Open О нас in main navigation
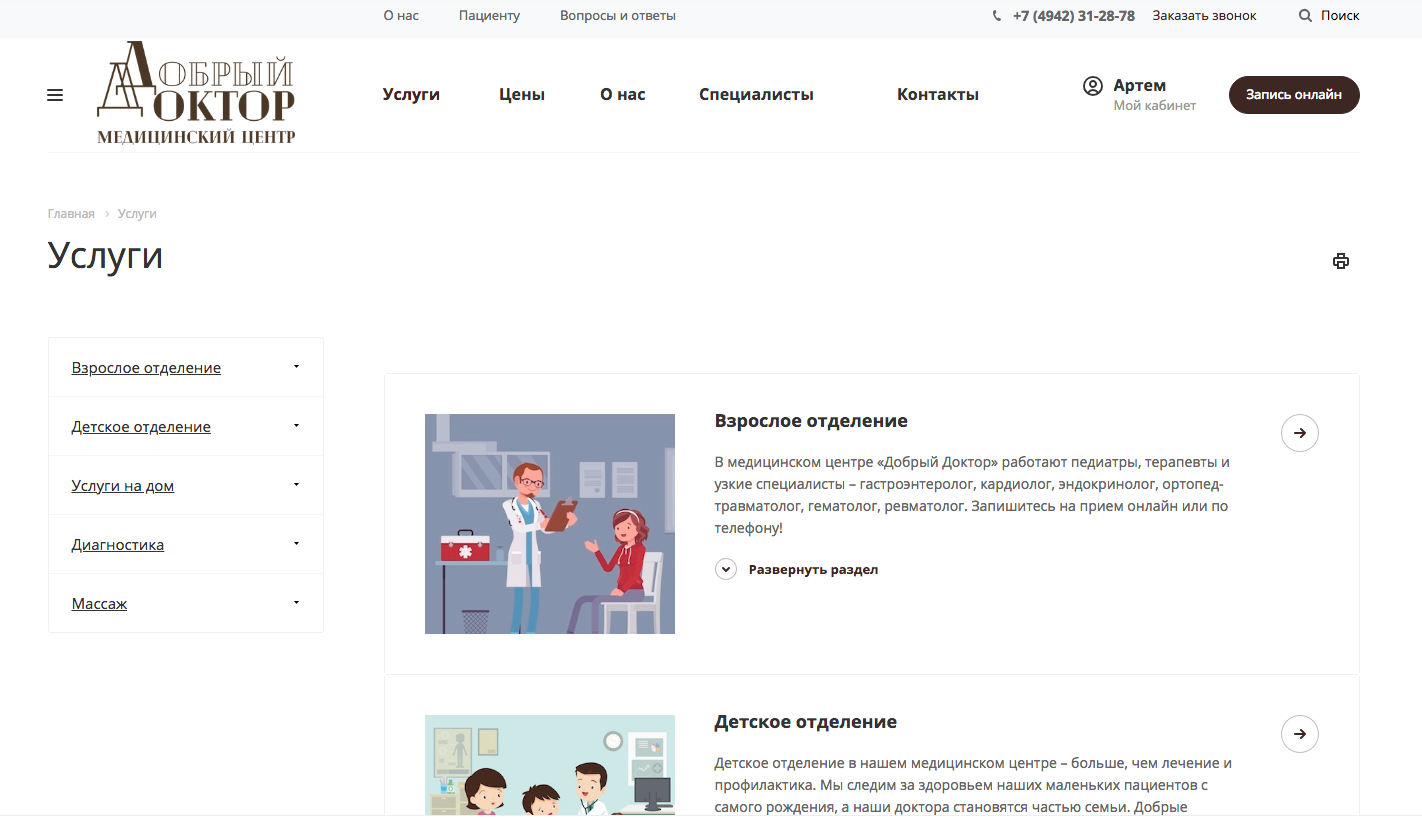1422x818 pixels. point(623,95)
